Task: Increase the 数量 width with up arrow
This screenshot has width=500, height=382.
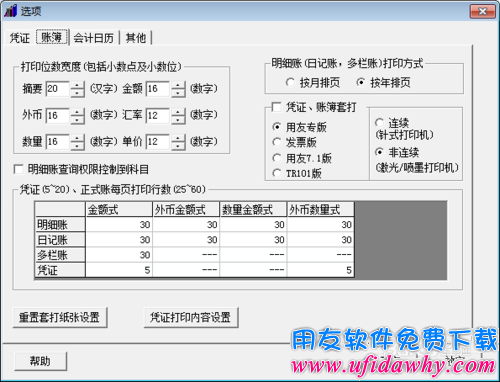Action: tap(77, 138)
